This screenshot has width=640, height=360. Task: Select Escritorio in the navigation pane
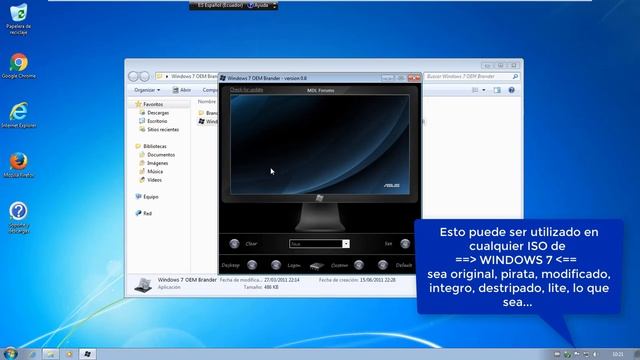[157, 121]
